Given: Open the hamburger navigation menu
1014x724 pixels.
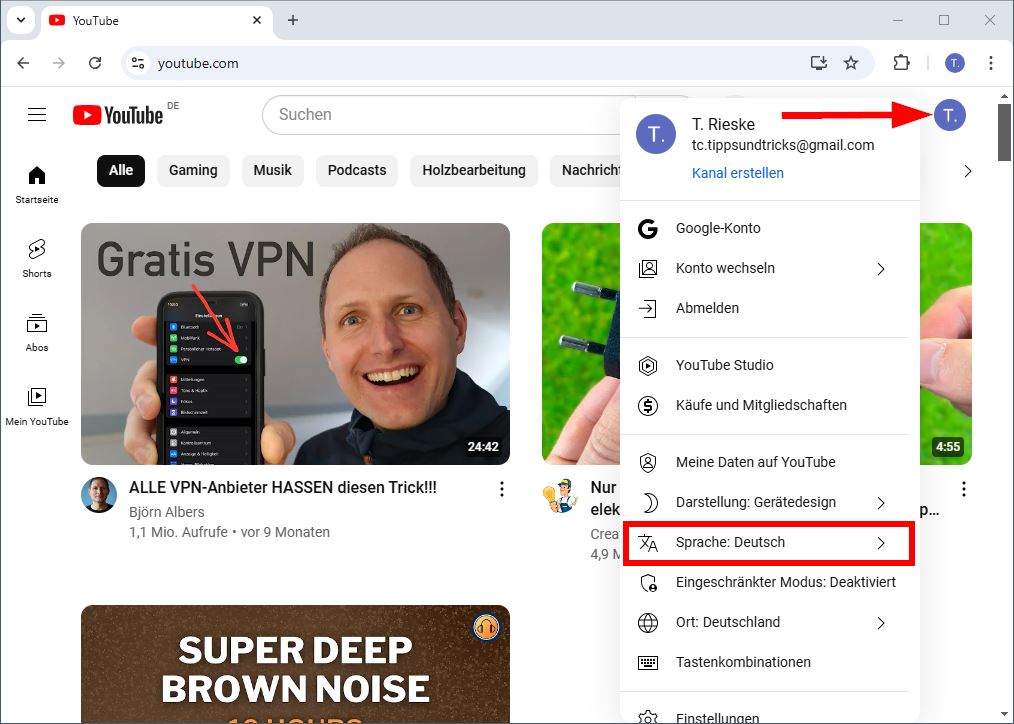Looking at the screenshot, I should tap(37, 114).
